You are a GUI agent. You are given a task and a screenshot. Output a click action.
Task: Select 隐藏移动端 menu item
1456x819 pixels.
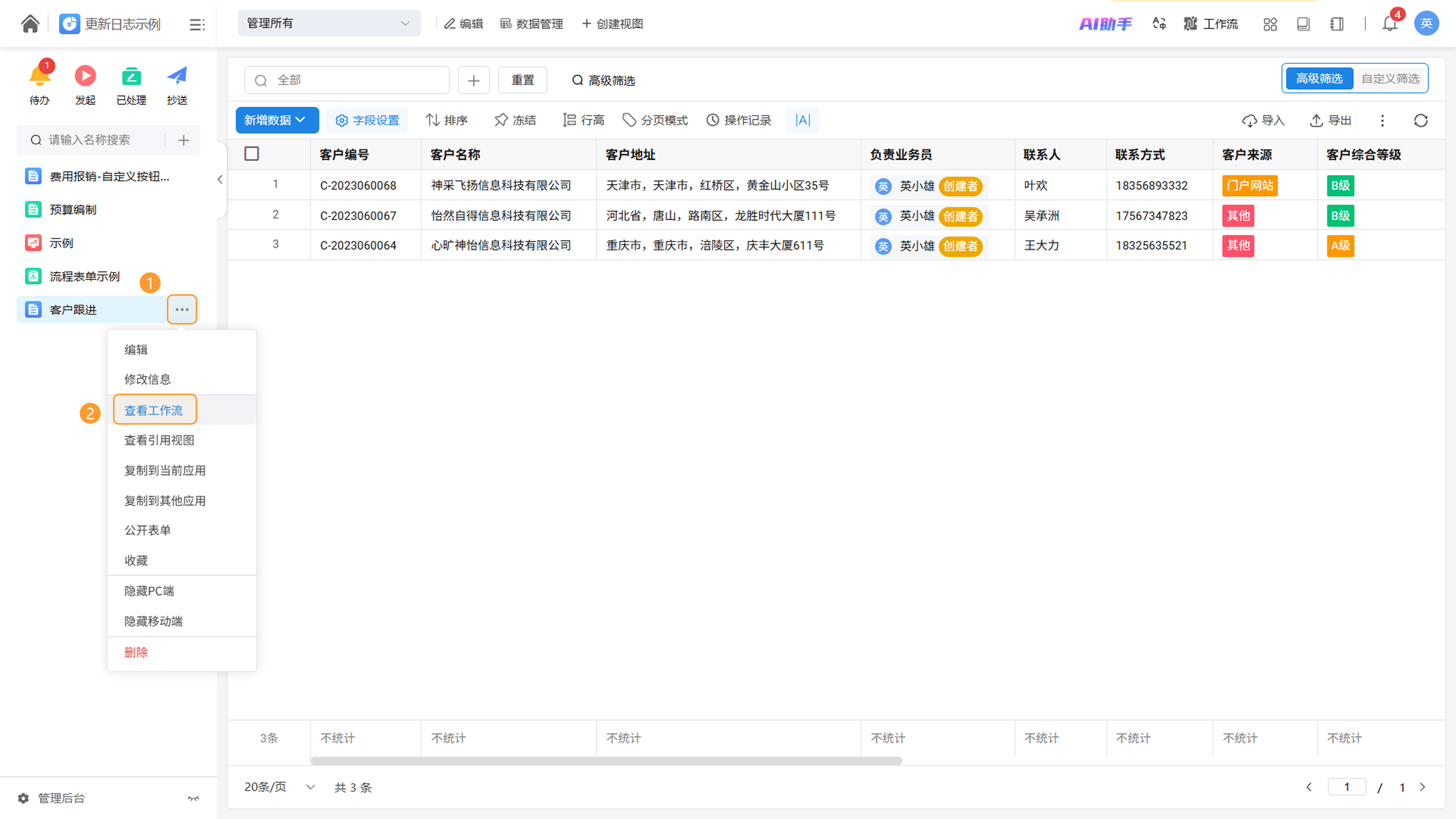click(182, 622)
